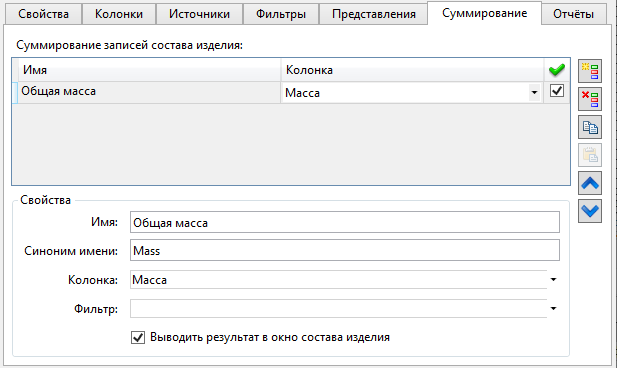This screenshot has width=617, height=368.
Task: Copy the selected summation record
Action: tap(589, 127)
